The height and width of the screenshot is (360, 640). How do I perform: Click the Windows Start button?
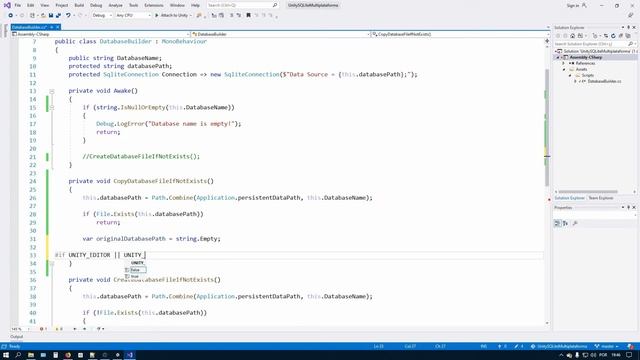coord(6,355)
